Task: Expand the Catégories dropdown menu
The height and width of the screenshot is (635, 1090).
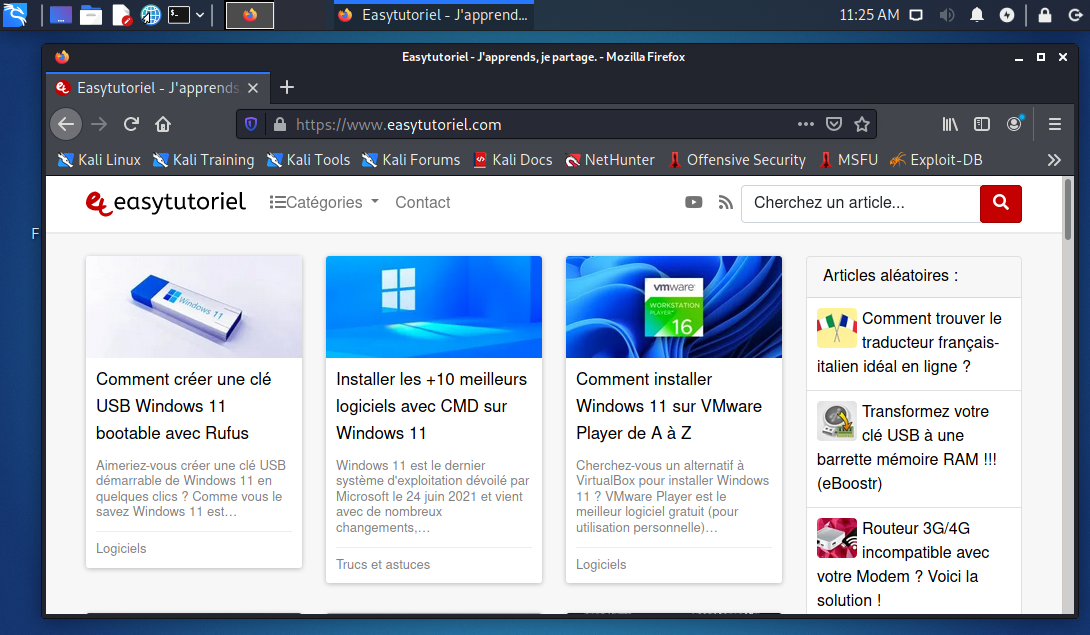Action: point(325,202)
